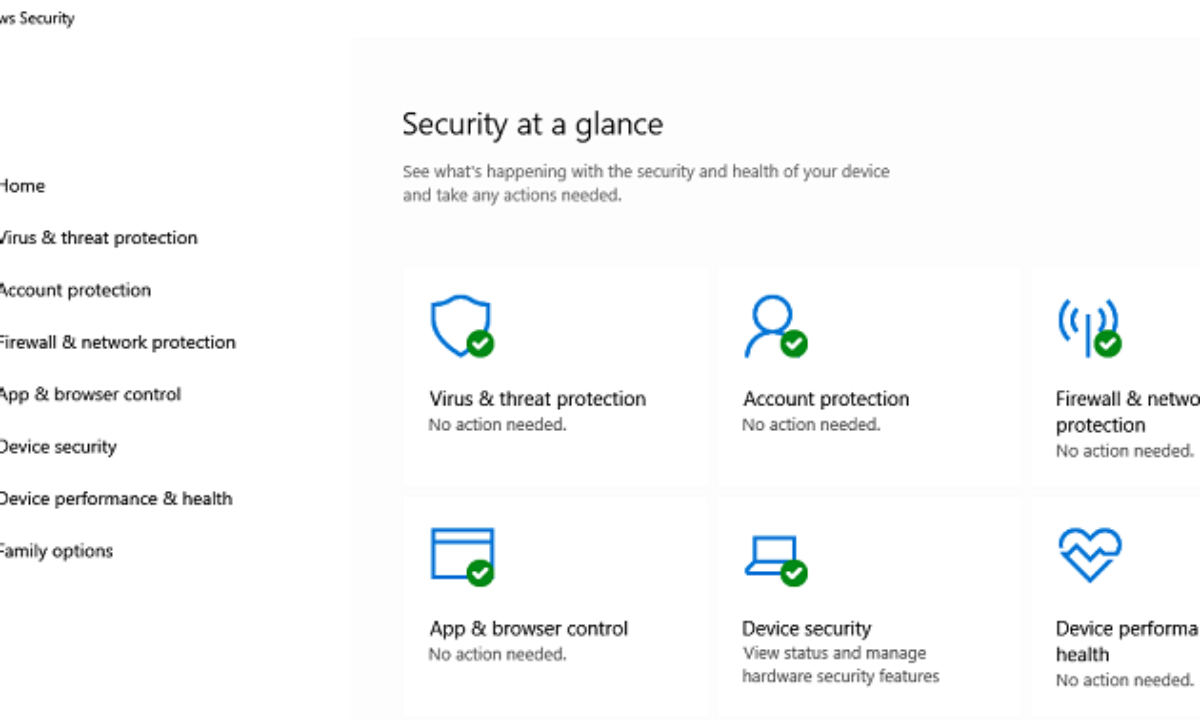Go to Account protection in sidebar
Screen dimensions: 1200x720
(x=75, y=290)
